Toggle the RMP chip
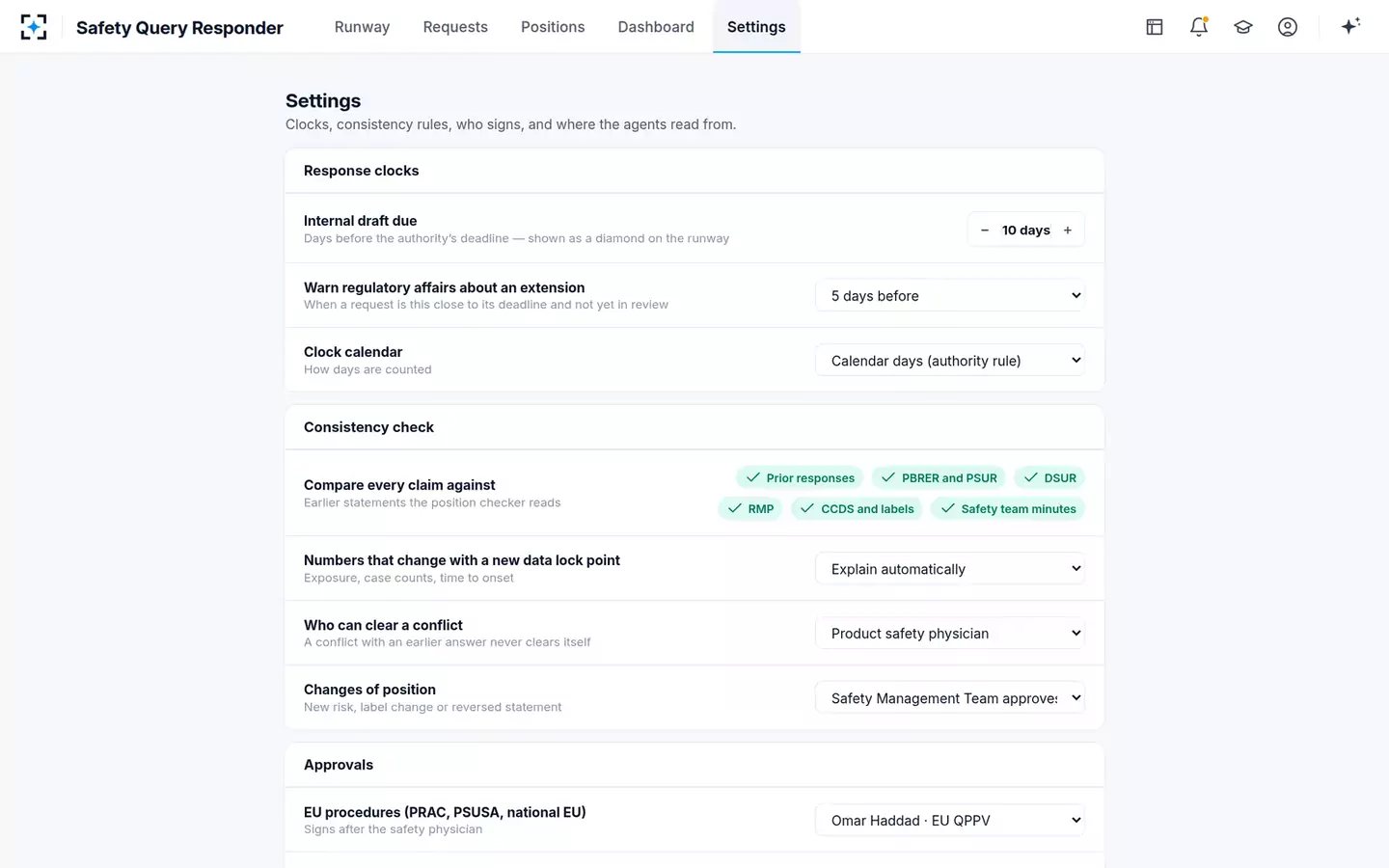 750,509
